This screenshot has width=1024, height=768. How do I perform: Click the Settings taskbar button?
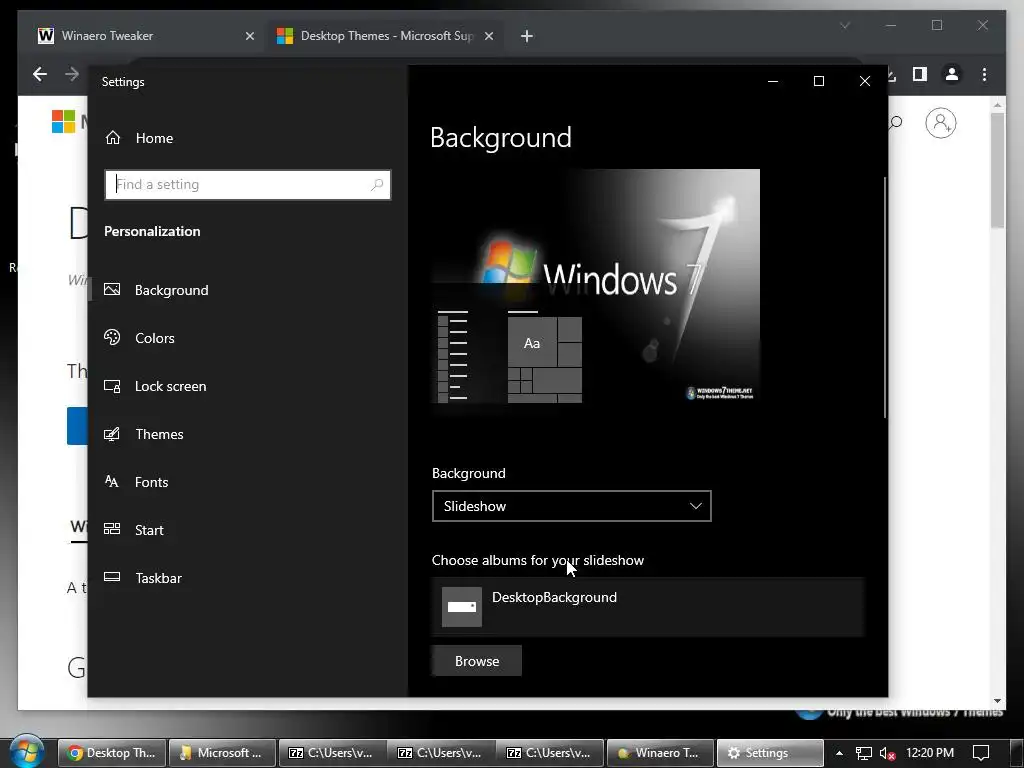click(769, 753)
